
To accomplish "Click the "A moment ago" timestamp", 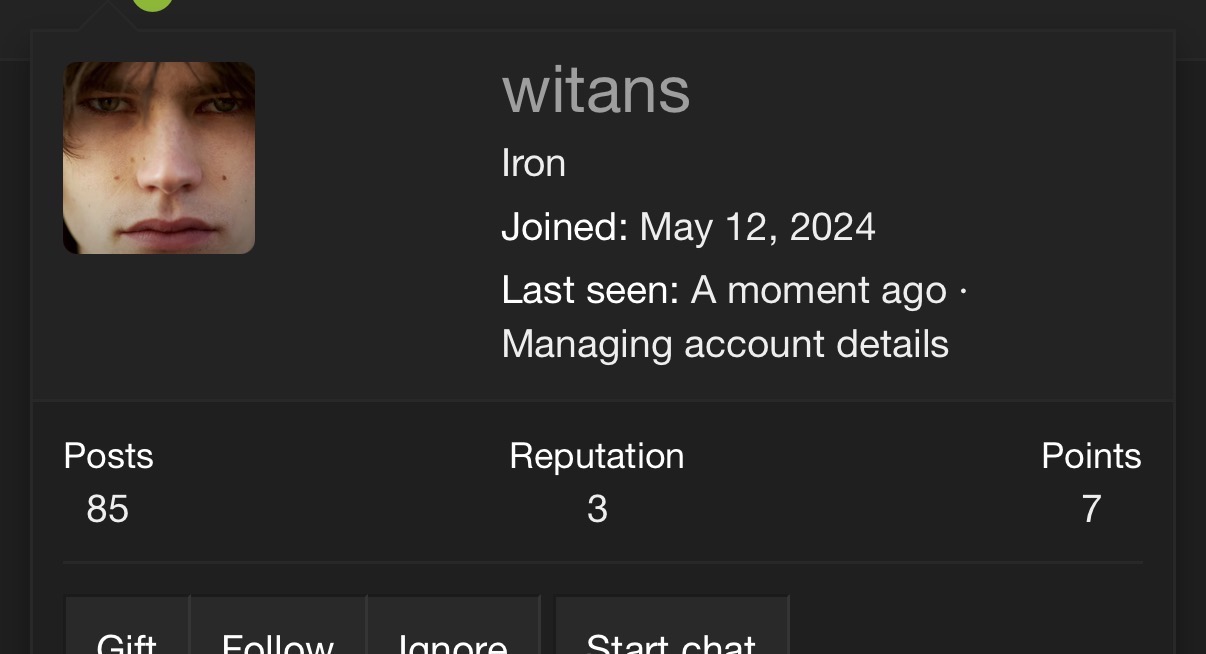I will (x=818, y=290).
